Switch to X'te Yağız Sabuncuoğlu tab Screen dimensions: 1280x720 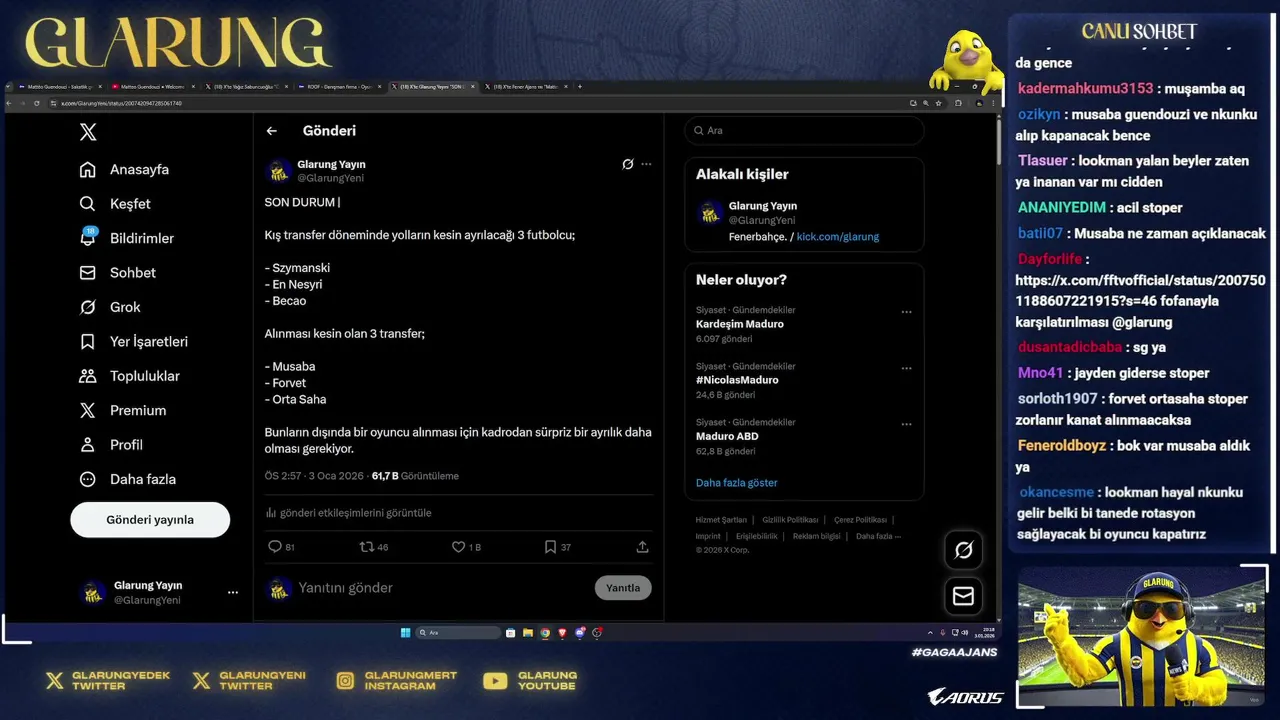(x=245, y=87)
